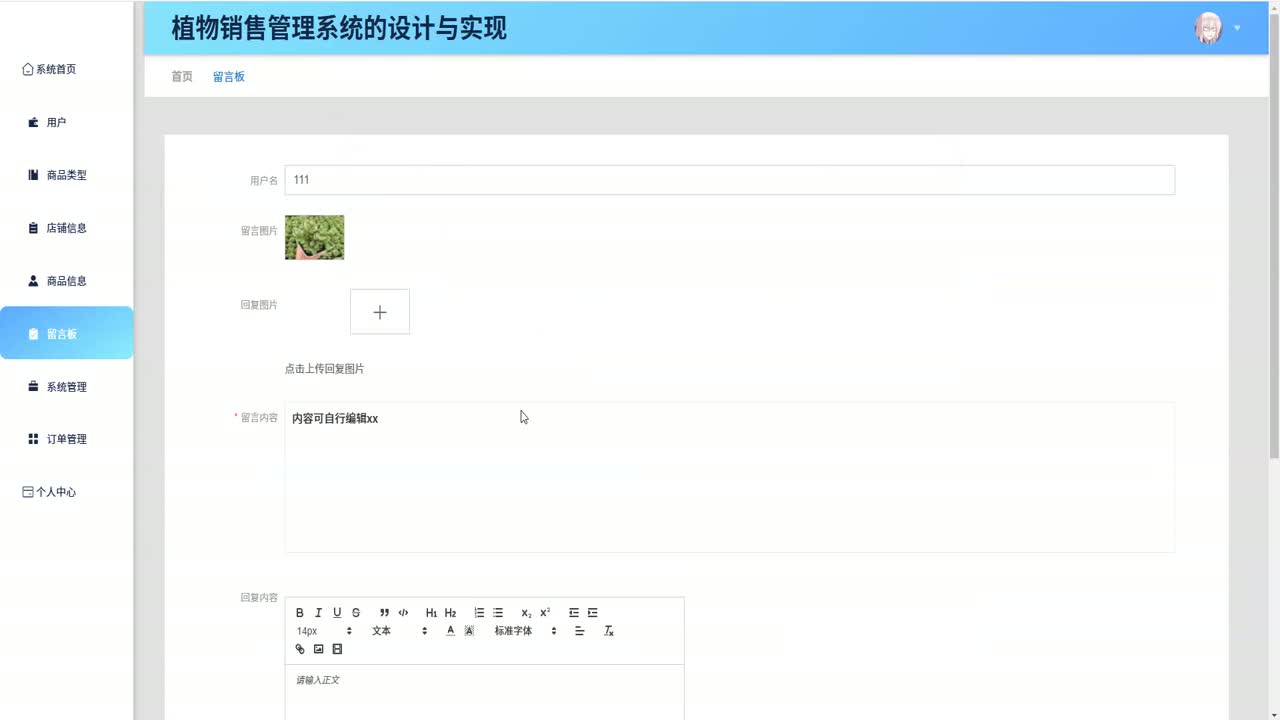Open 个人中心 in sidebar
This screenshot has height=720, width=1280.
coord(49,492)
